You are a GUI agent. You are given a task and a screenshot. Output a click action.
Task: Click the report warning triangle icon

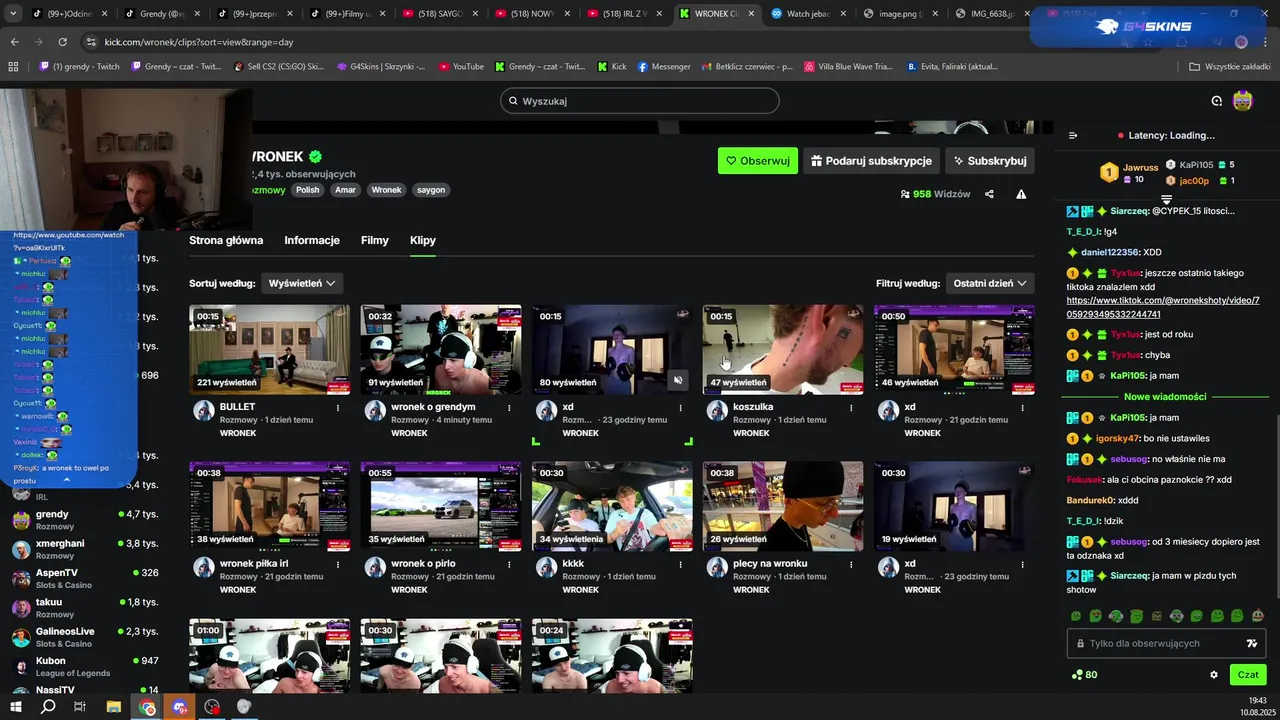click(1021, 194)
